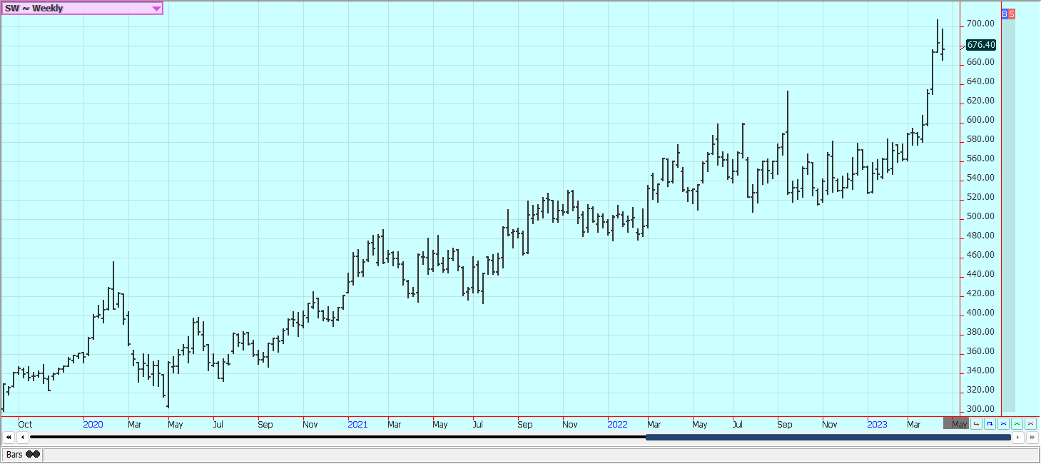The image size is (1042, 464).
Task: Click the 2023 year label on the time axis
Action: [x=878, y=423]
